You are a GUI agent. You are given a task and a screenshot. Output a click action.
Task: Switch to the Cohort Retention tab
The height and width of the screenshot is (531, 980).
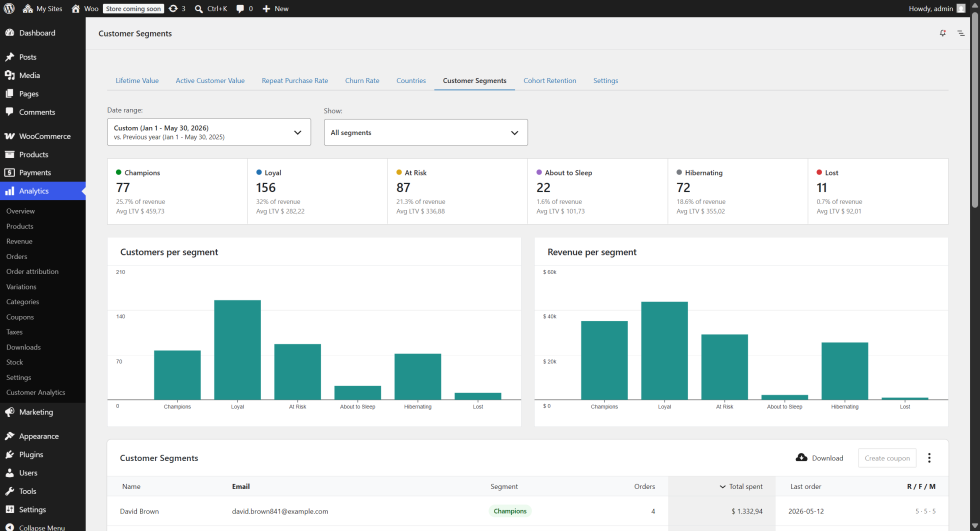point(549,81)
